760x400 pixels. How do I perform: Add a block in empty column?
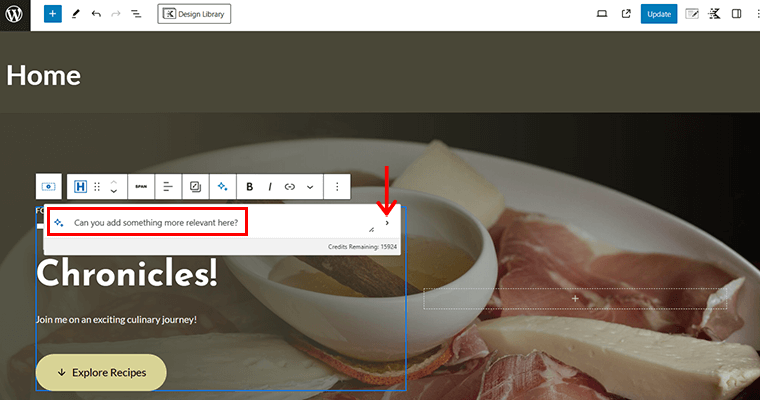point(575,299)
